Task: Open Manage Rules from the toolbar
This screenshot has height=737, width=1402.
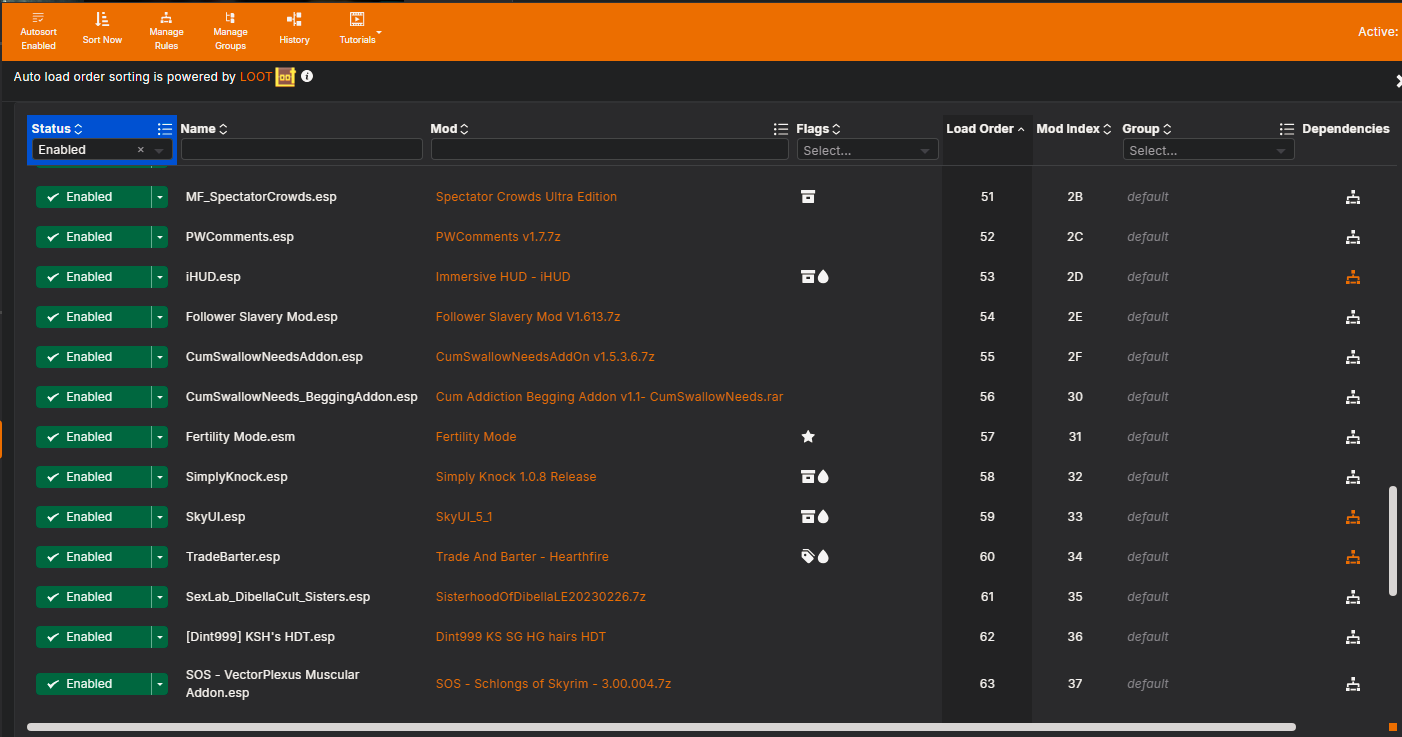Action: 166,31
